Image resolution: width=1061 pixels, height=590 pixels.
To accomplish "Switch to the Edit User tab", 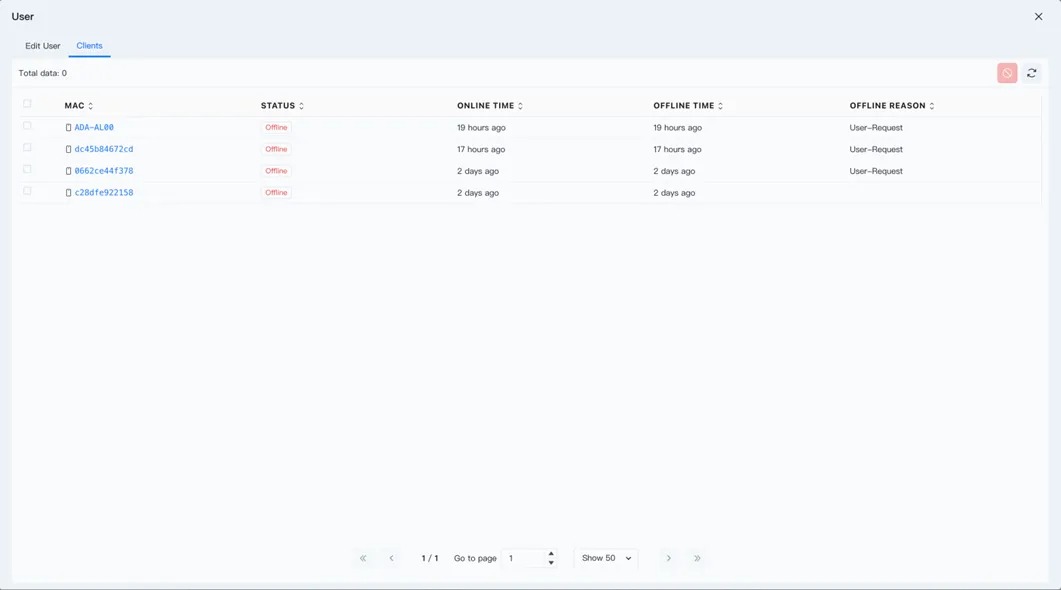I will click(43, 46).
